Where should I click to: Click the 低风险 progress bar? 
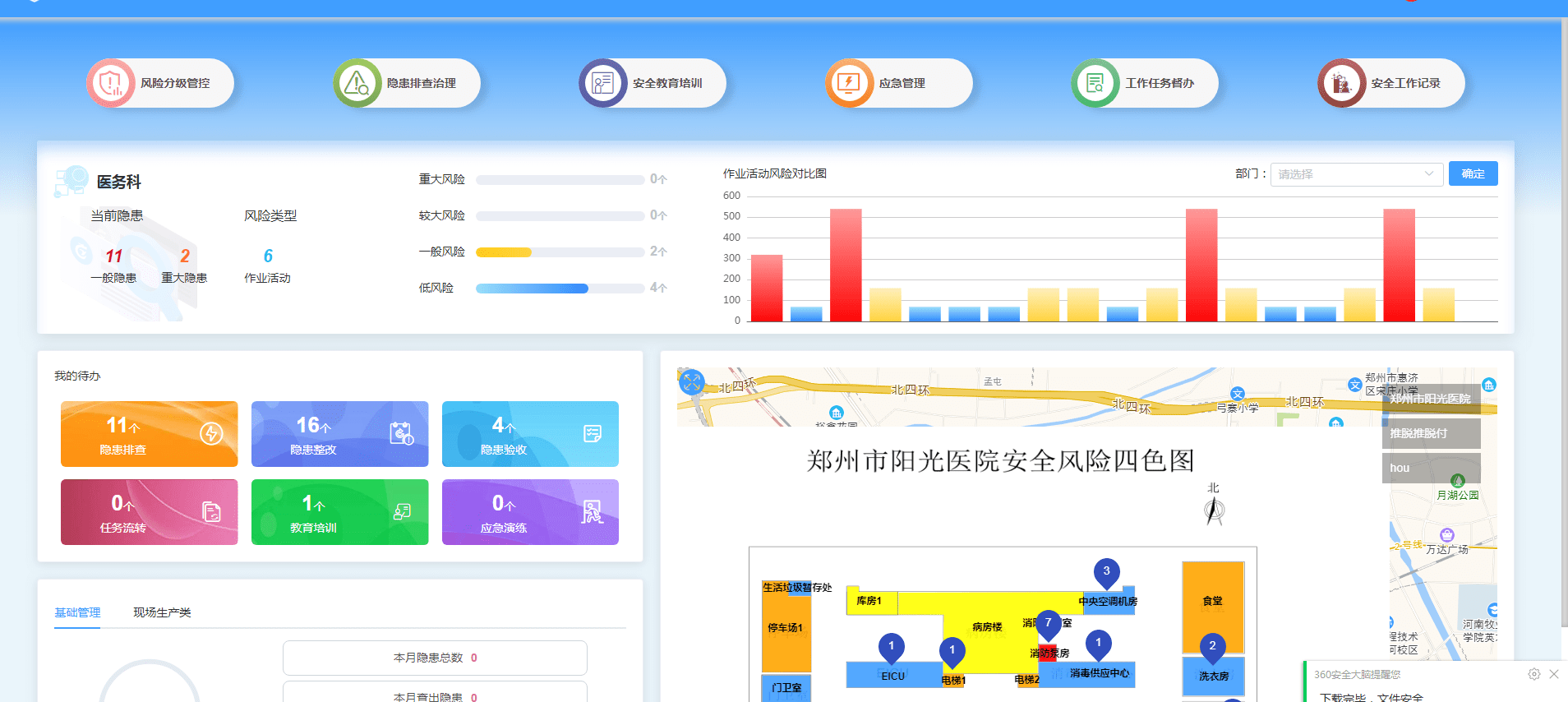pyautogui.click(x=560, y=289)
